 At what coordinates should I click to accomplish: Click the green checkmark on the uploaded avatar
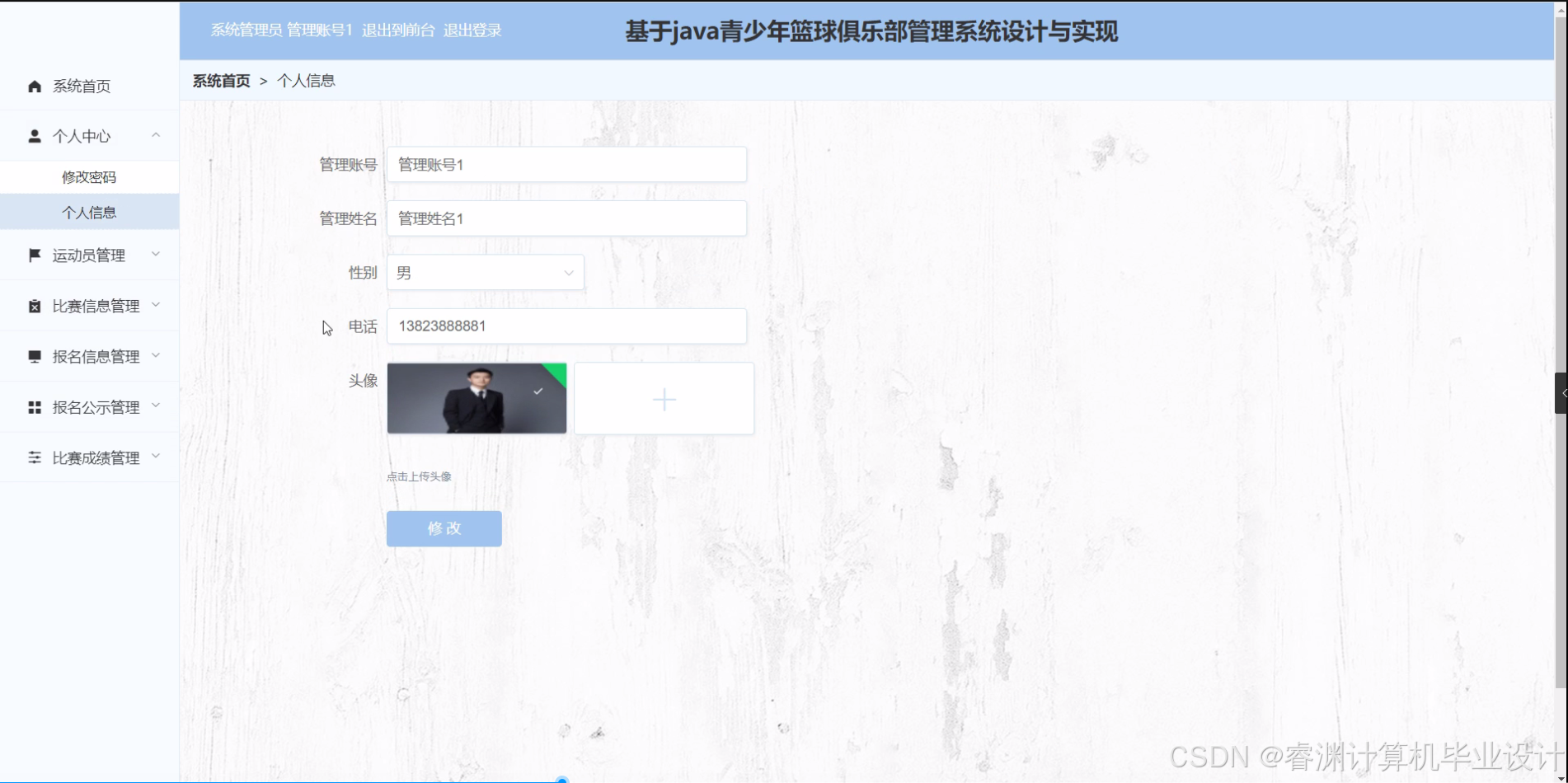click(x=539, y=391)
